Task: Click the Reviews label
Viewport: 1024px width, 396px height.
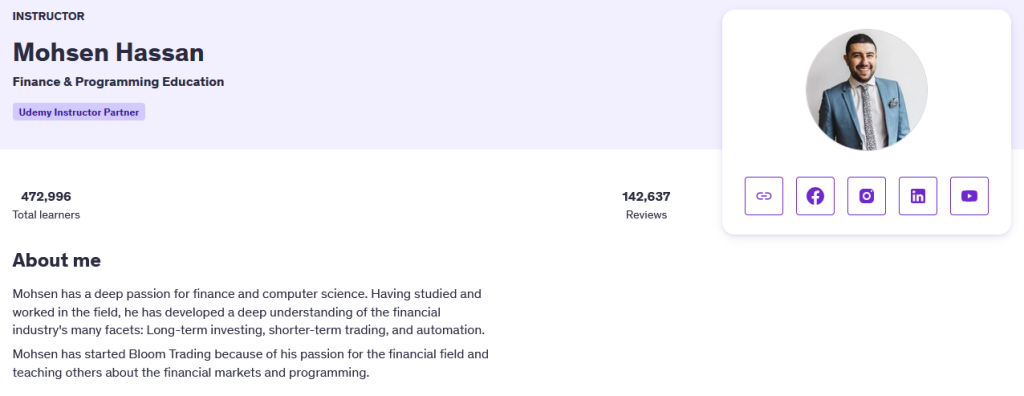Action: pyautogui.click(x=647, y=214)
